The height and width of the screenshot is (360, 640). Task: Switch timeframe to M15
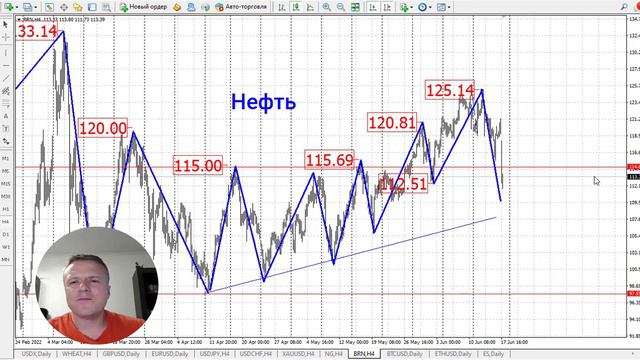(6, 184)
